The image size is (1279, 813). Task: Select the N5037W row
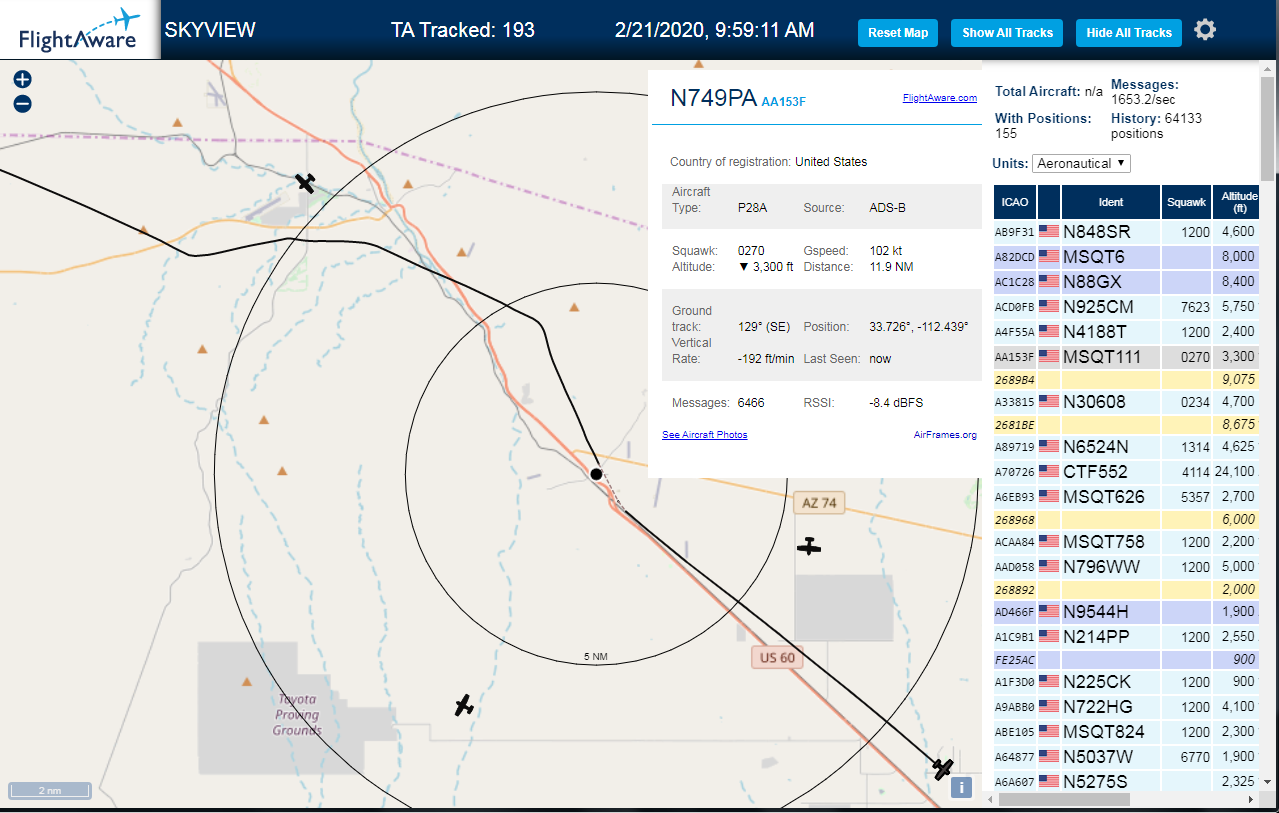[x=1127, y=756]
